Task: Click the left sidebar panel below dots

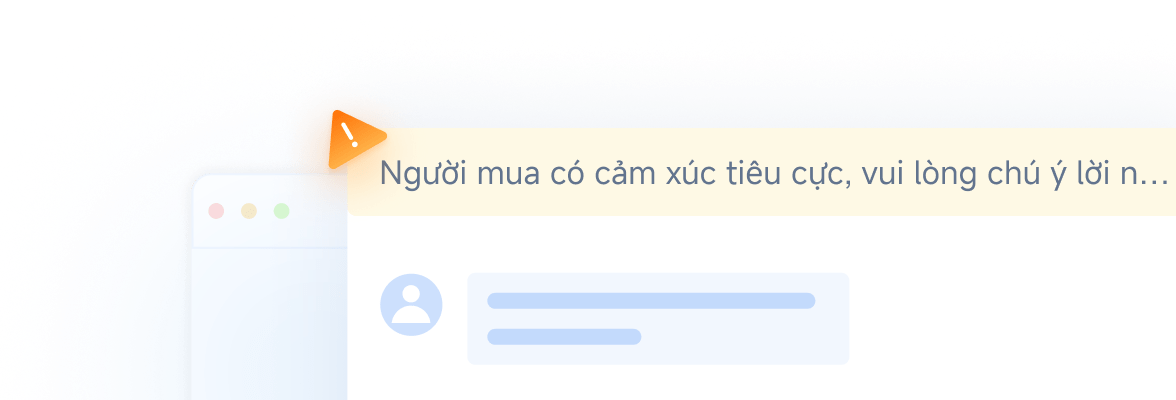Action: (270, 324)
